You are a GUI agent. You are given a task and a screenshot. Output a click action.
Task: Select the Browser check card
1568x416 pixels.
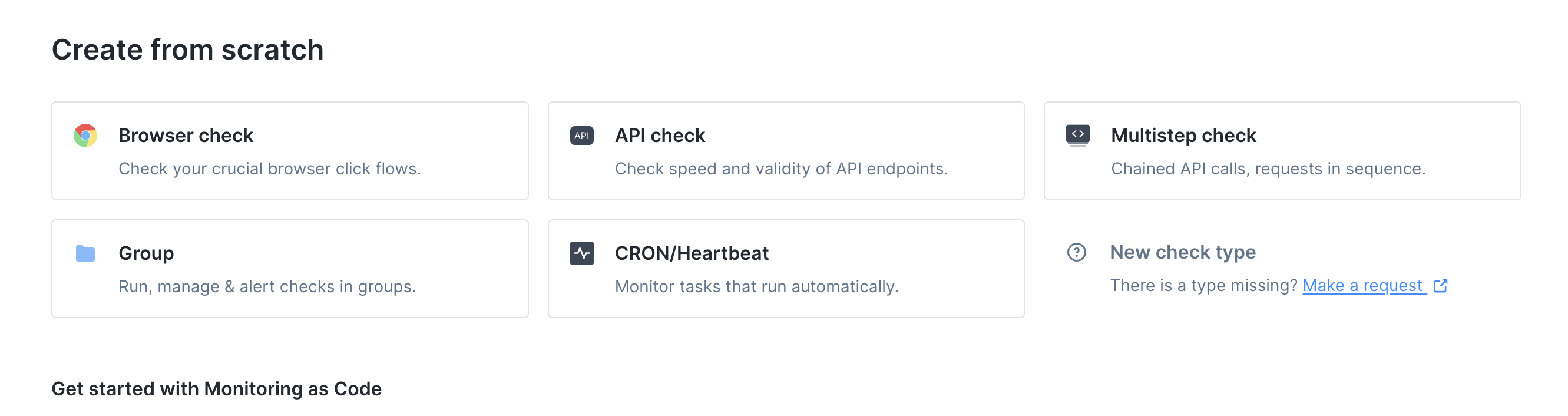[x=290, y=150]
